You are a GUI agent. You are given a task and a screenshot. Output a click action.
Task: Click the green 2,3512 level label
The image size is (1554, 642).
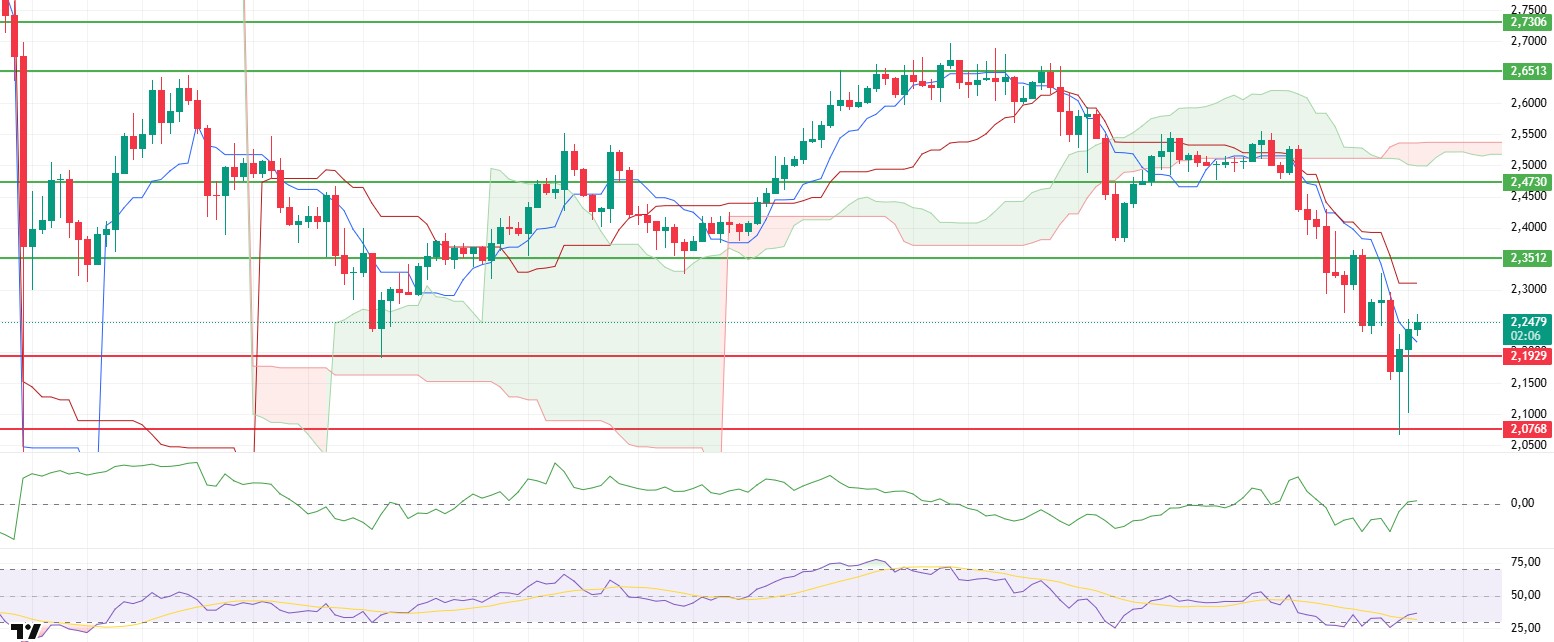click(1526, 258)
